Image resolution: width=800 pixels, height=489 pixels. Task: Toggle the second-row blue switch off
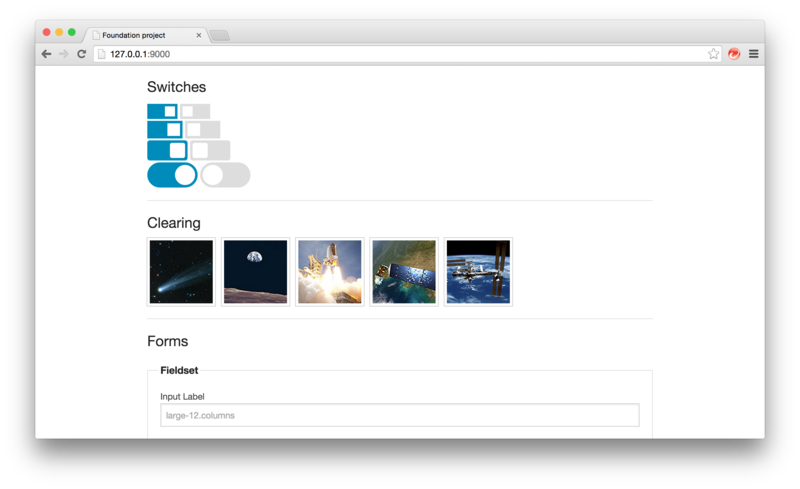[x=165, y=130]
